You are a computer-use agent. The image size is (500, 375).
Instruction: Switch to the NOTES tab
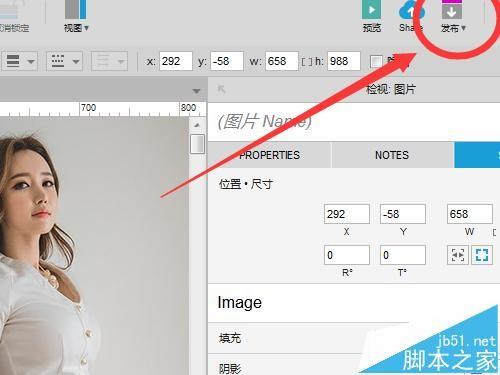coord(392,155)
